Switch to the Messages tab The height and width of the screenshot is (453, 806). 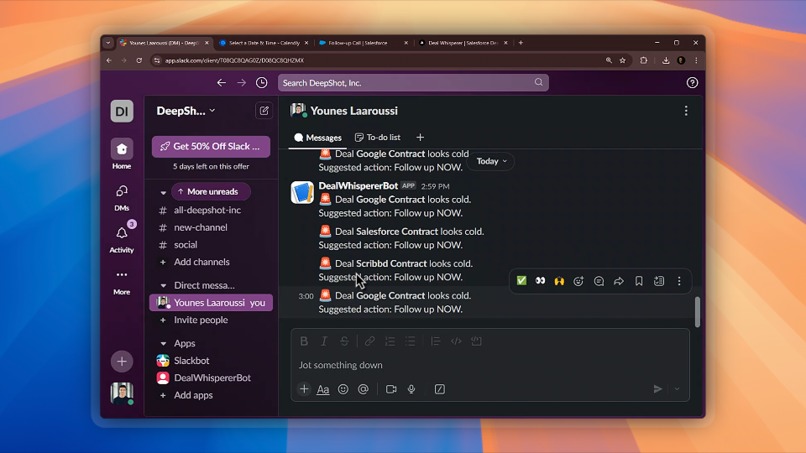[x=318, y=137]
